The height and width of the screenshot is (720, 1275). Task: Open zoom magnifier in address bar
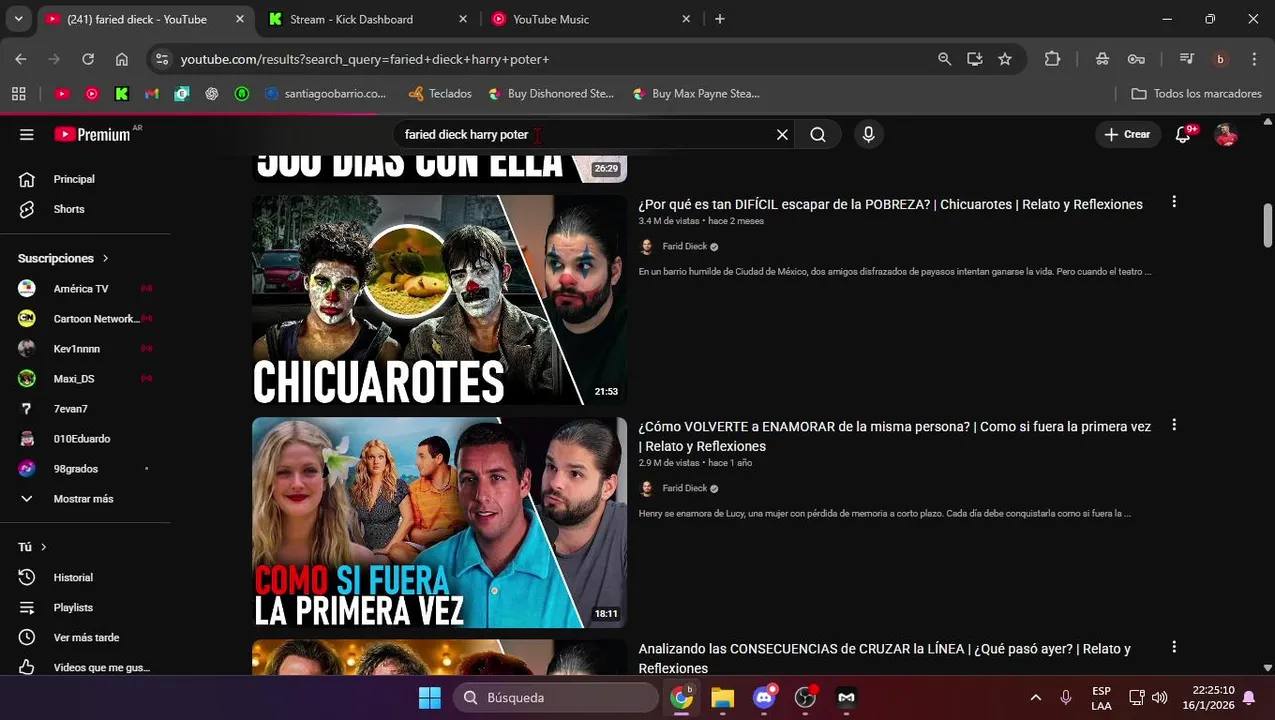click(x=944, y=59)
